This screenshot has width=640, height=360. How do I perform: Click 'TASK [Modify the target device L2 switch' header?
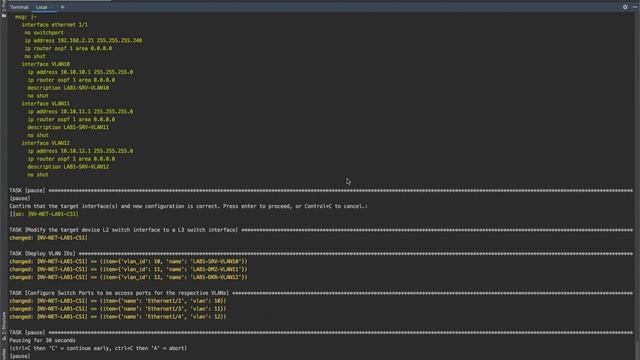tap(123, 230)
